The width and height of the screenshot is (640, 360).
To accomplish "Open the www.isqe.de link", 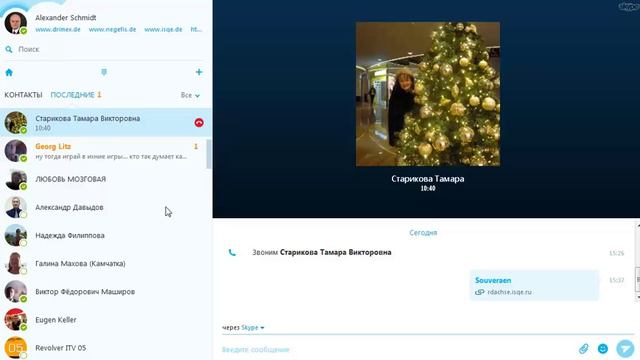I will click(x=163, y=29).
